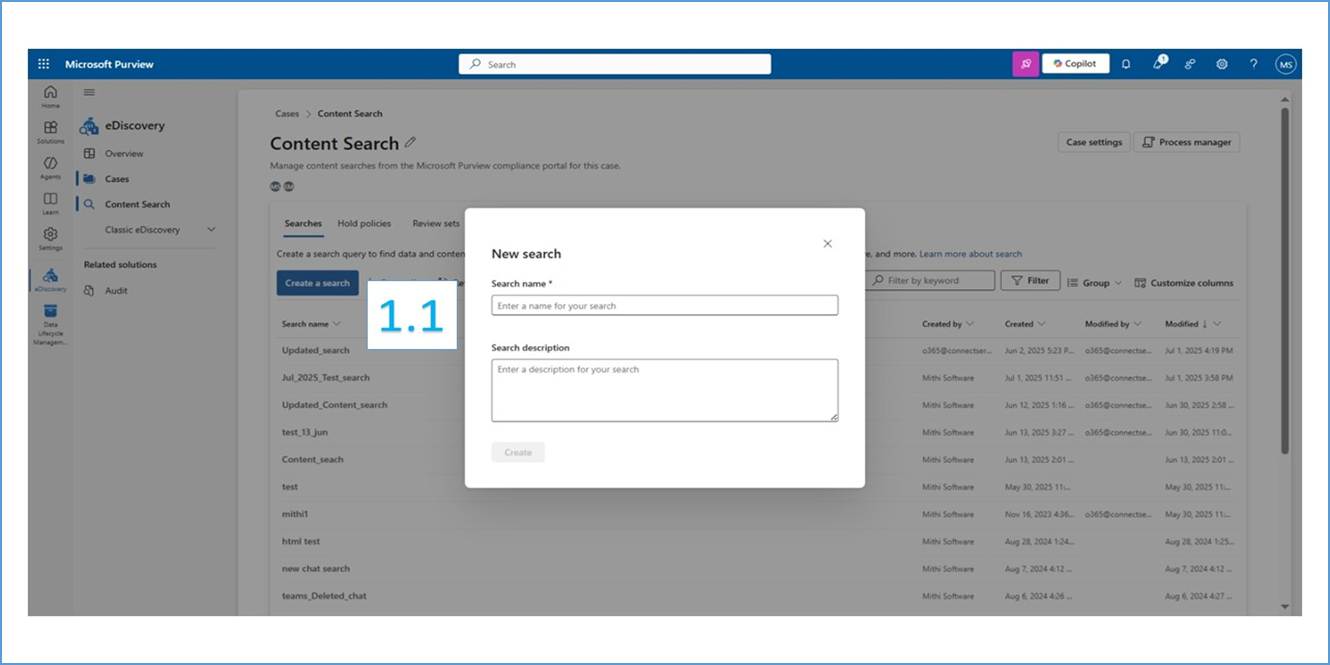The image size is (1330, 665).
Task: Open Customize columns
Action: 1184,283
